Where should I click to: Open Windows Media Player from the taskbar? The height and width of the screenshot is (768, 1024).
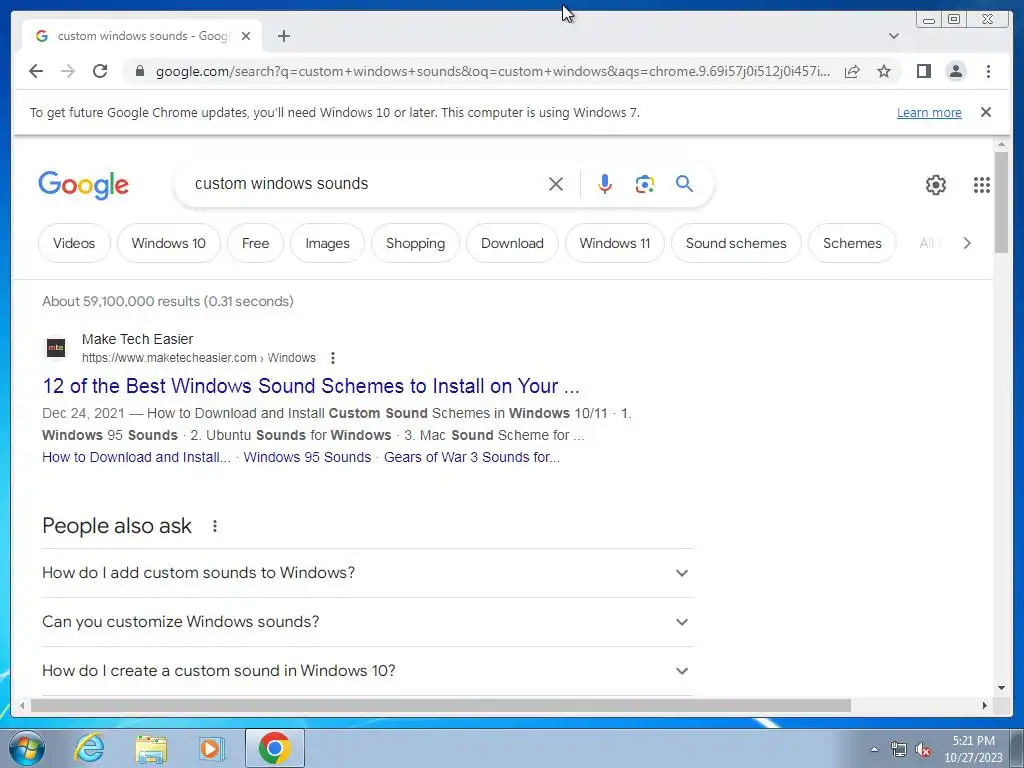point(211,748)
